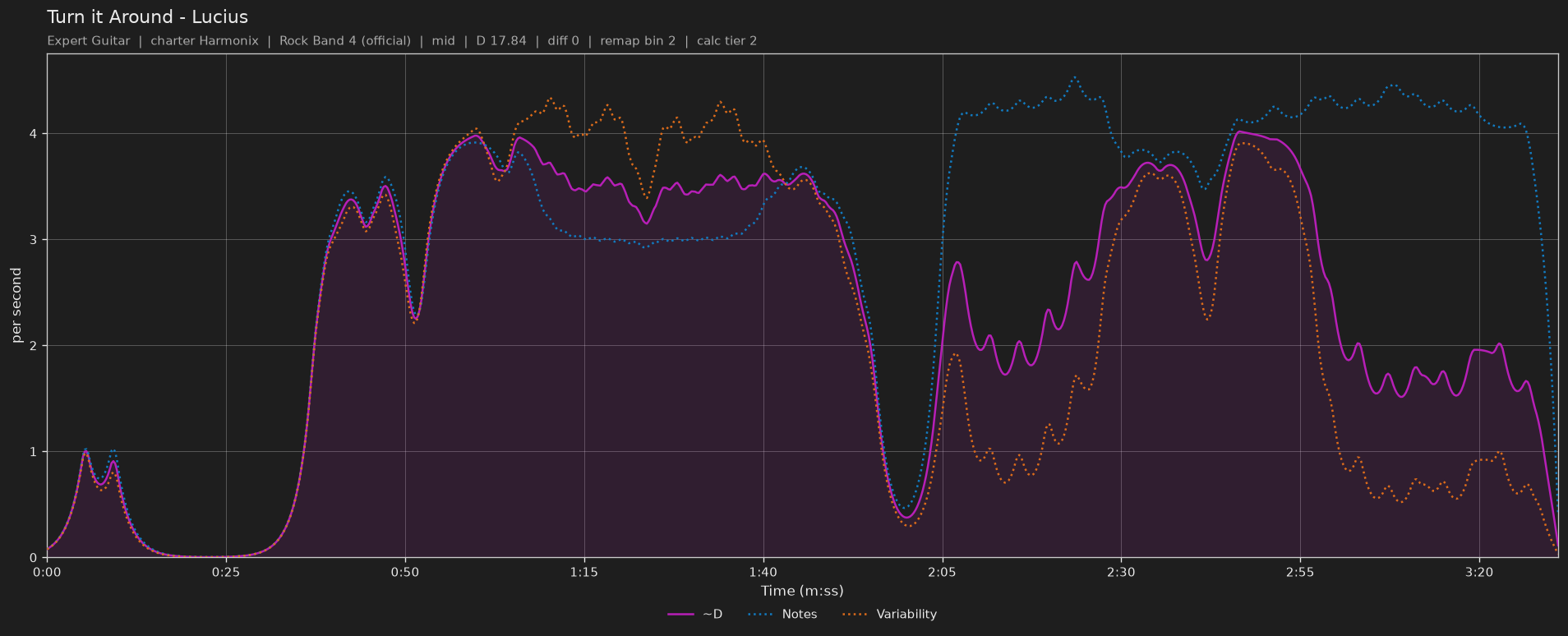Image resolution: width=1568 pixels, height=636 pixels.
Task: Click the 2:30 x-axis tick label
Action: click(1121, 572)
